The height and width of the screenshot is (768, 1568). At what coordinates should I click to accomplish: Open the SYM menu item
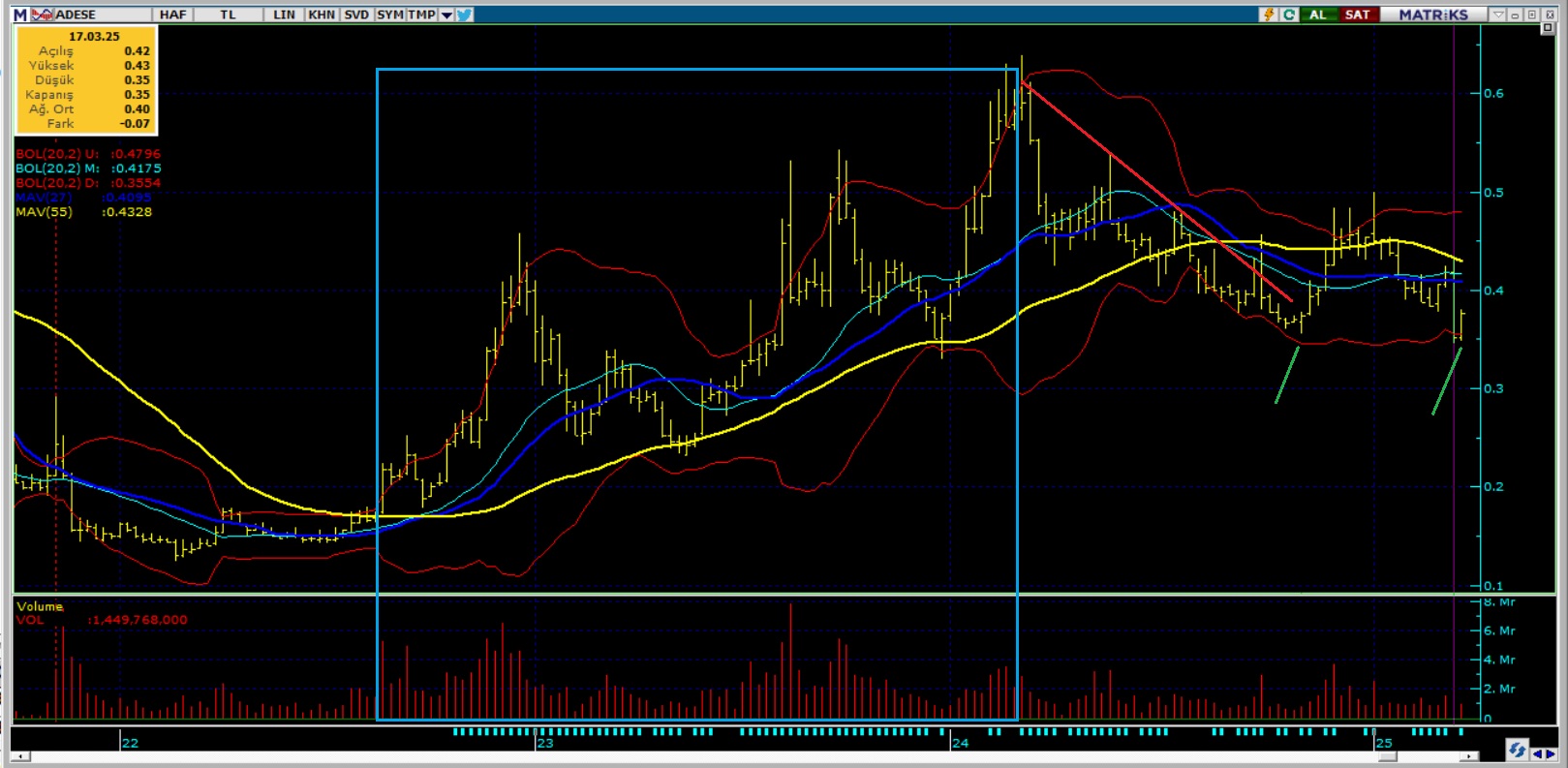coord(389,15)
